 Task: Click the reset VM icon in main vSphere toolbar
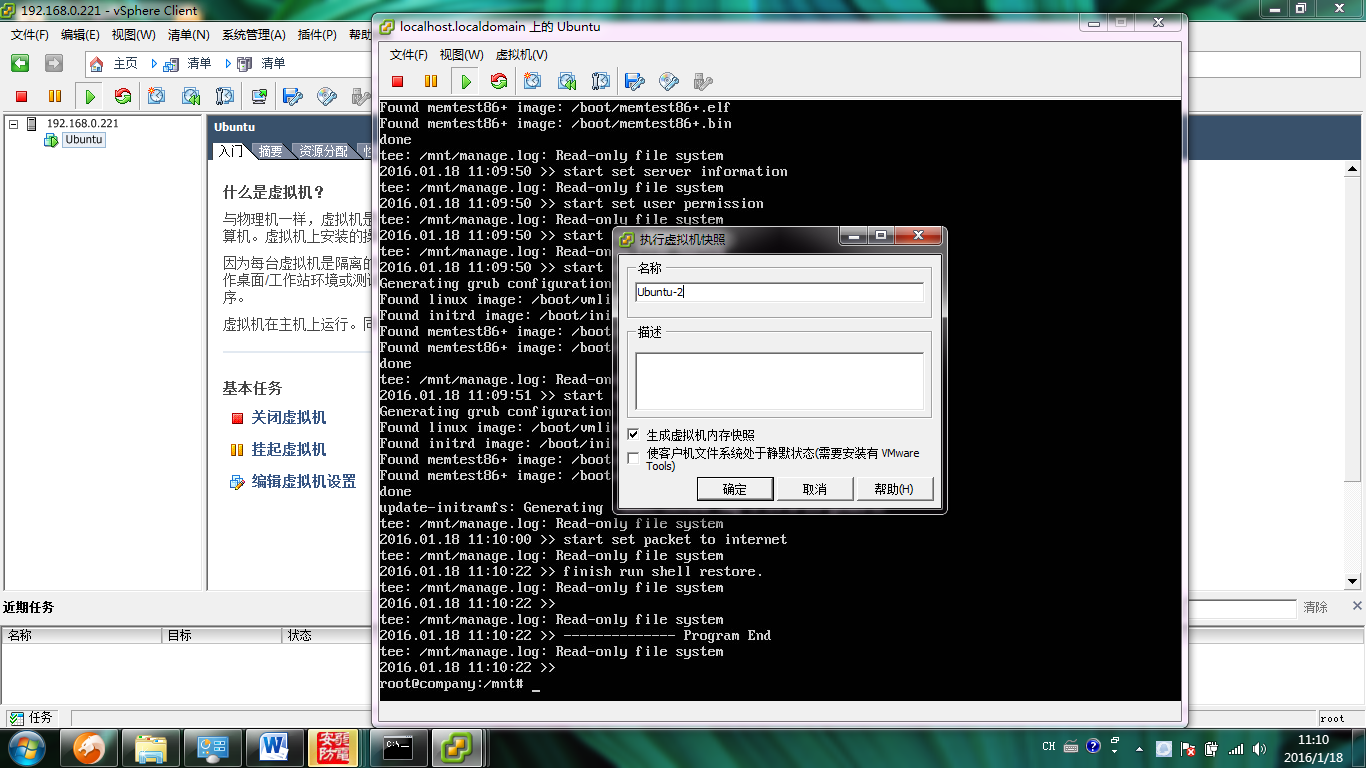click(x=123, y=96)
